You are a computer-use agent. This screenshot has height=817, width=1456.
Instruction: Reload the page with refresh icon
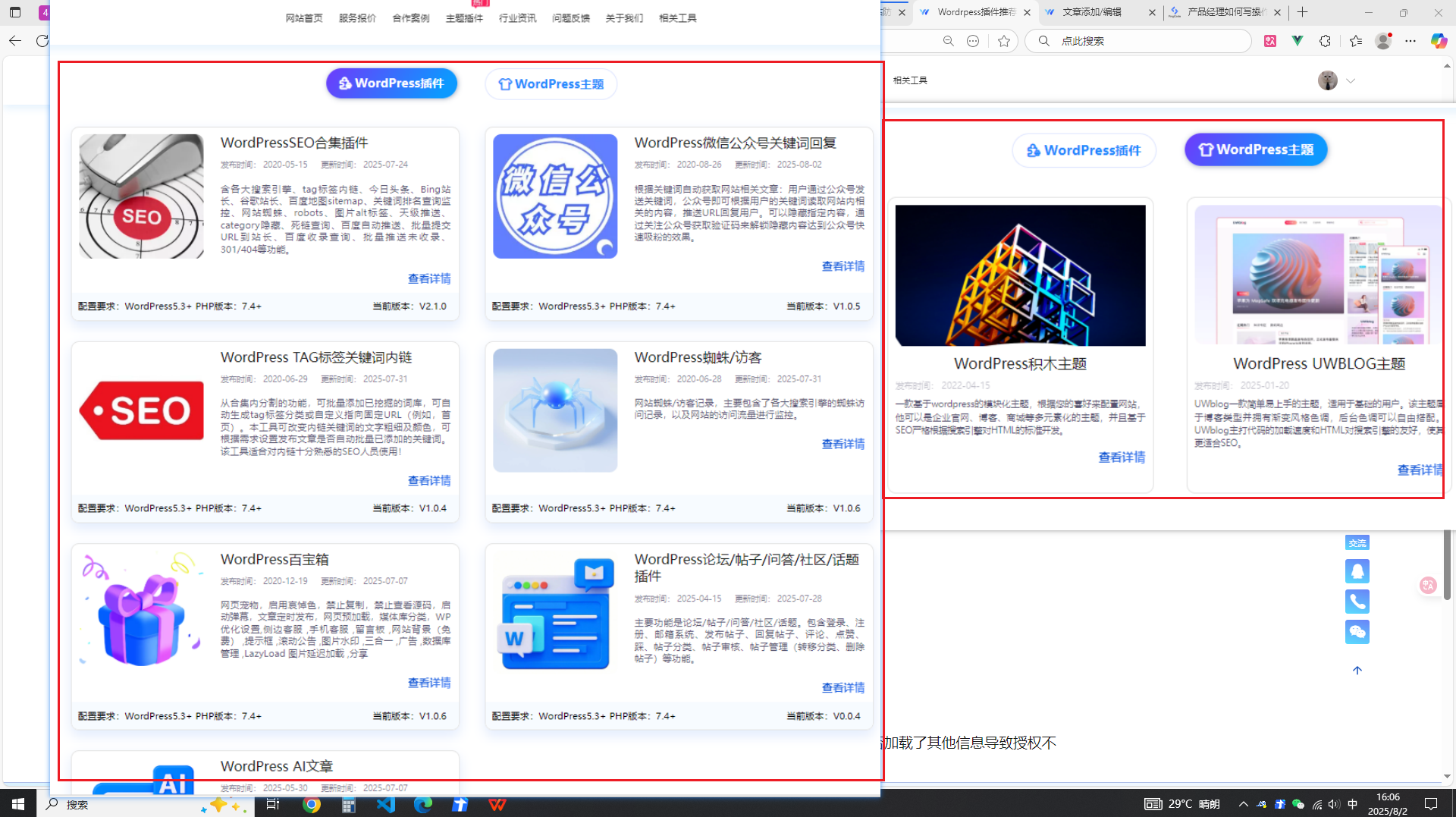[42, 41]
